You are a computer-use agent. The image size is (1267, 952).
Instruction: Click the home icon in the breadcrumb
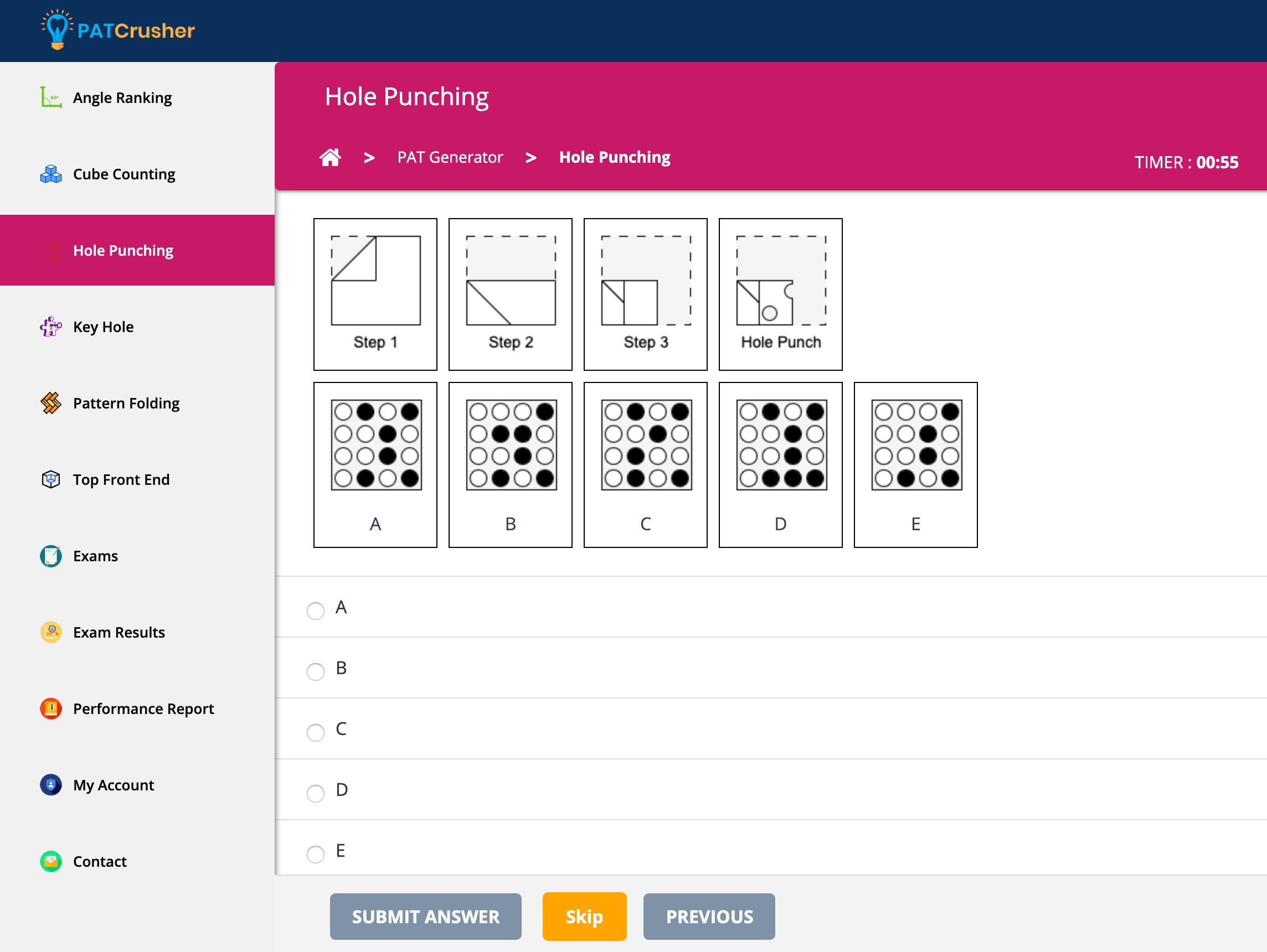tap(331, 157)
